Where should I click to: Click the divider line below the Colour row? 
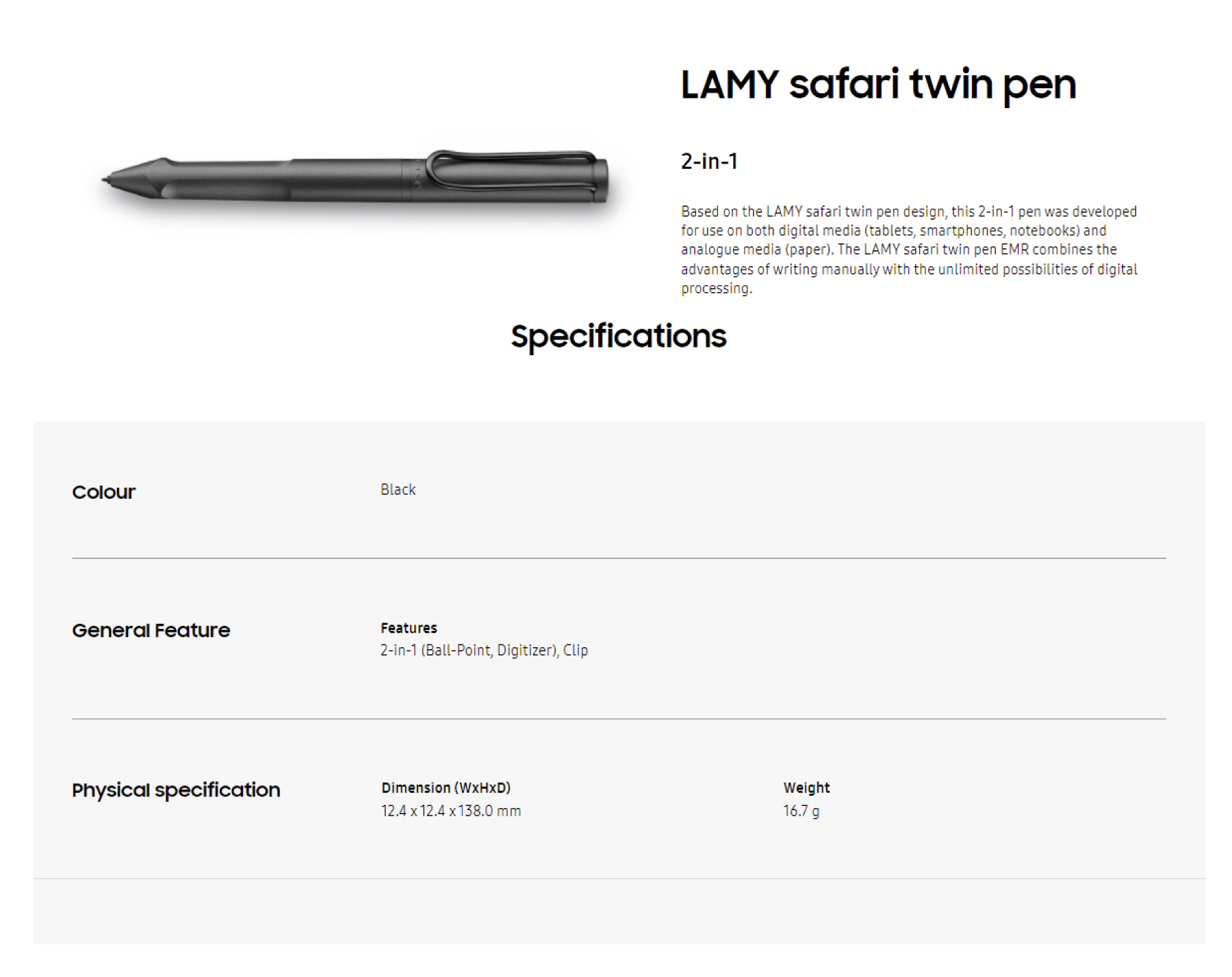[618, 558]
